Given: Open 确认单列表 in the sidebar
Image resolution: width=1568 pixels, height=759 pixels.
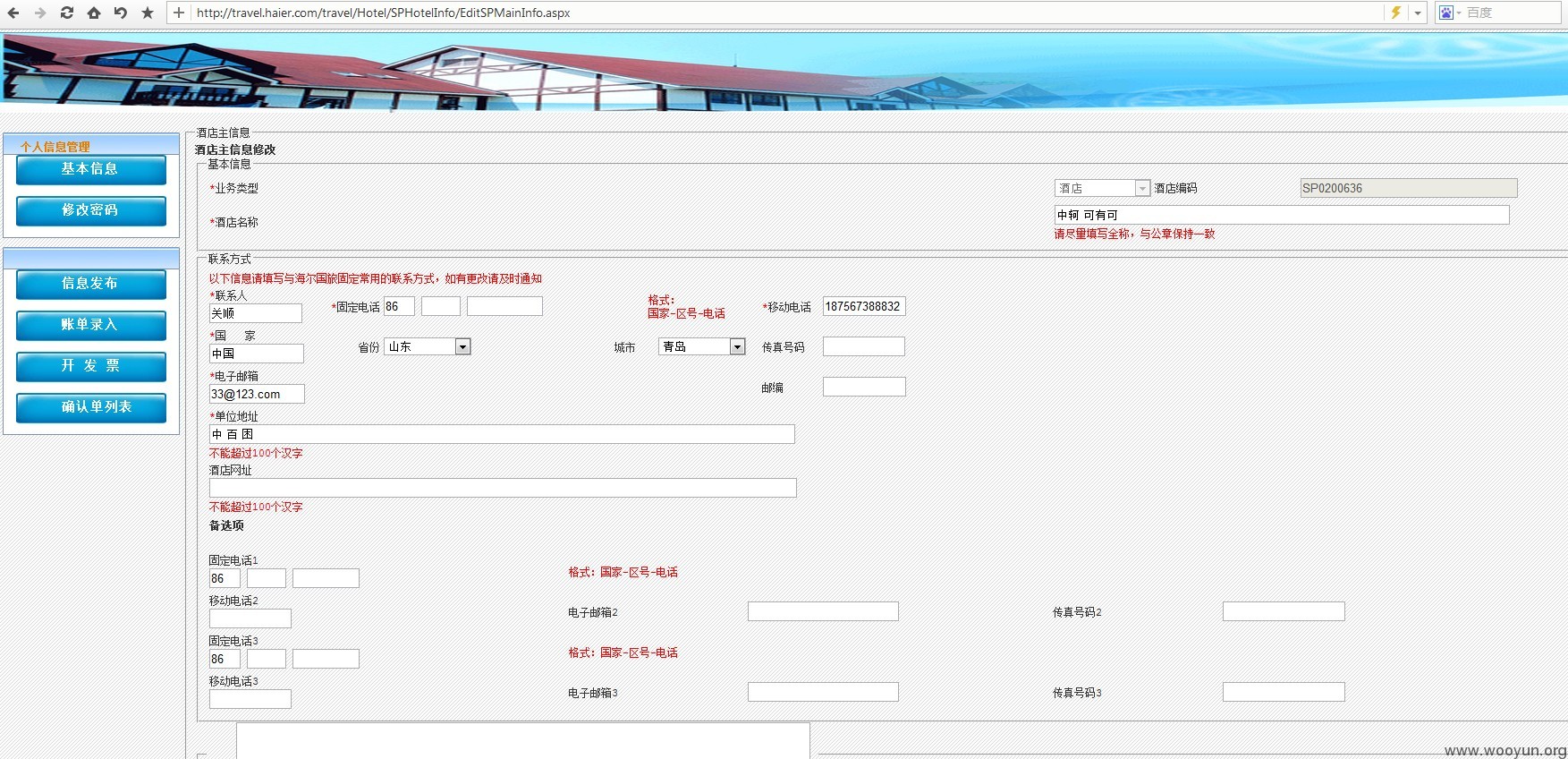Looking at the screenshot, I should (x=90, y=407).
